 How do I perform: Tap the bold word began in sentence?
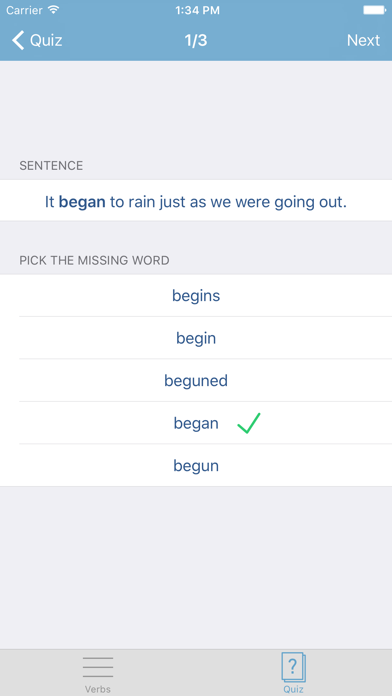(x=82, y=202)
